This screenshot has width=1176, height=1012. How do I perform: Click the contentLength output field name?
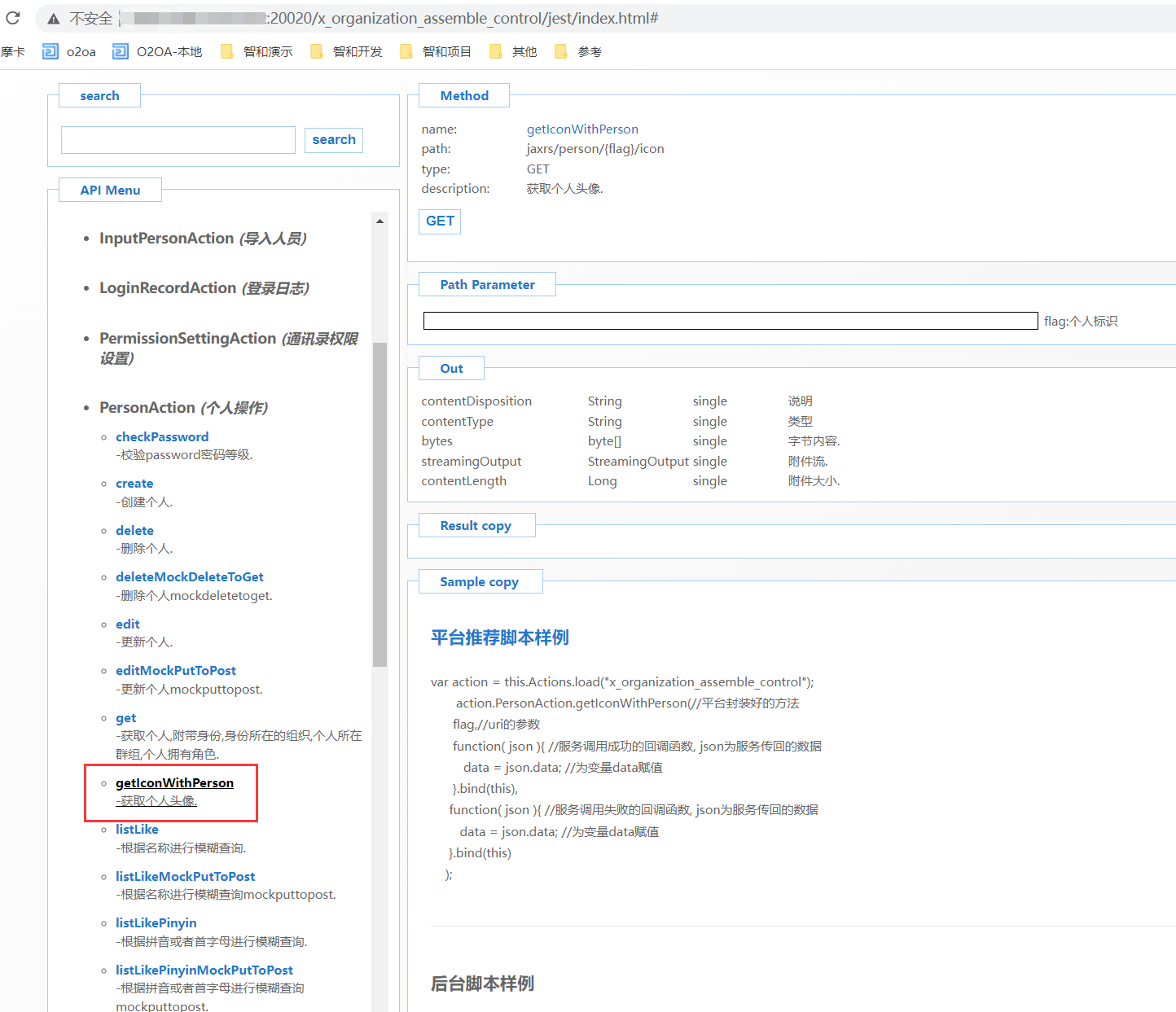[x=464, y=481]
